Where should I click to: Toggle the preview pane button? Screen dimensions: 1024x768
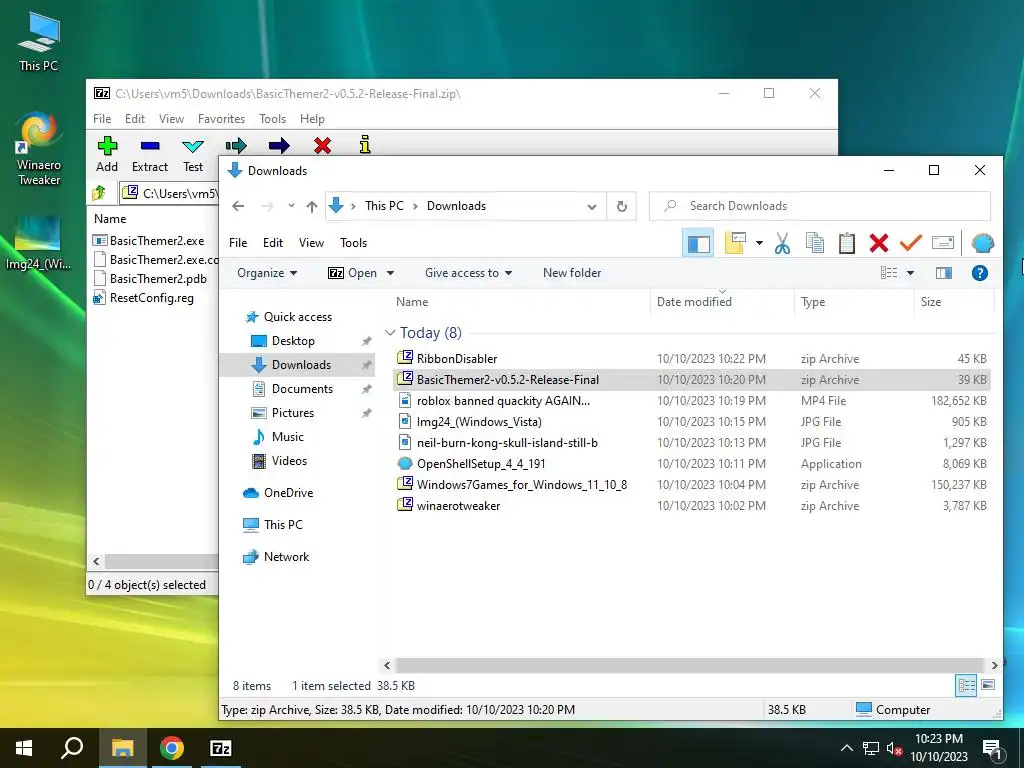(x=944, y=273)
